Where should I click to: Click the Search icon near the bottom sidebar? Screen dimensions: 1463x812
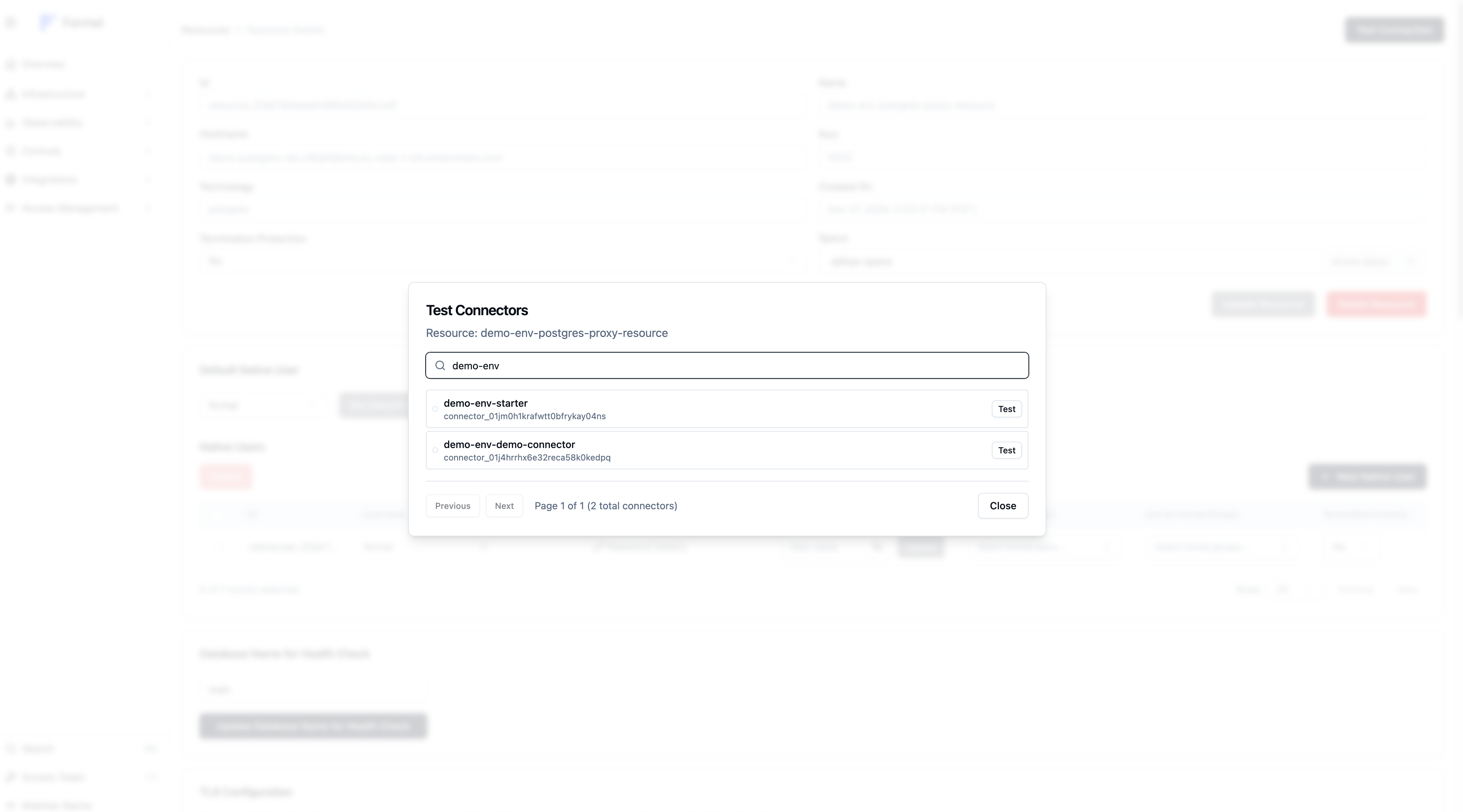click(10, 748)
